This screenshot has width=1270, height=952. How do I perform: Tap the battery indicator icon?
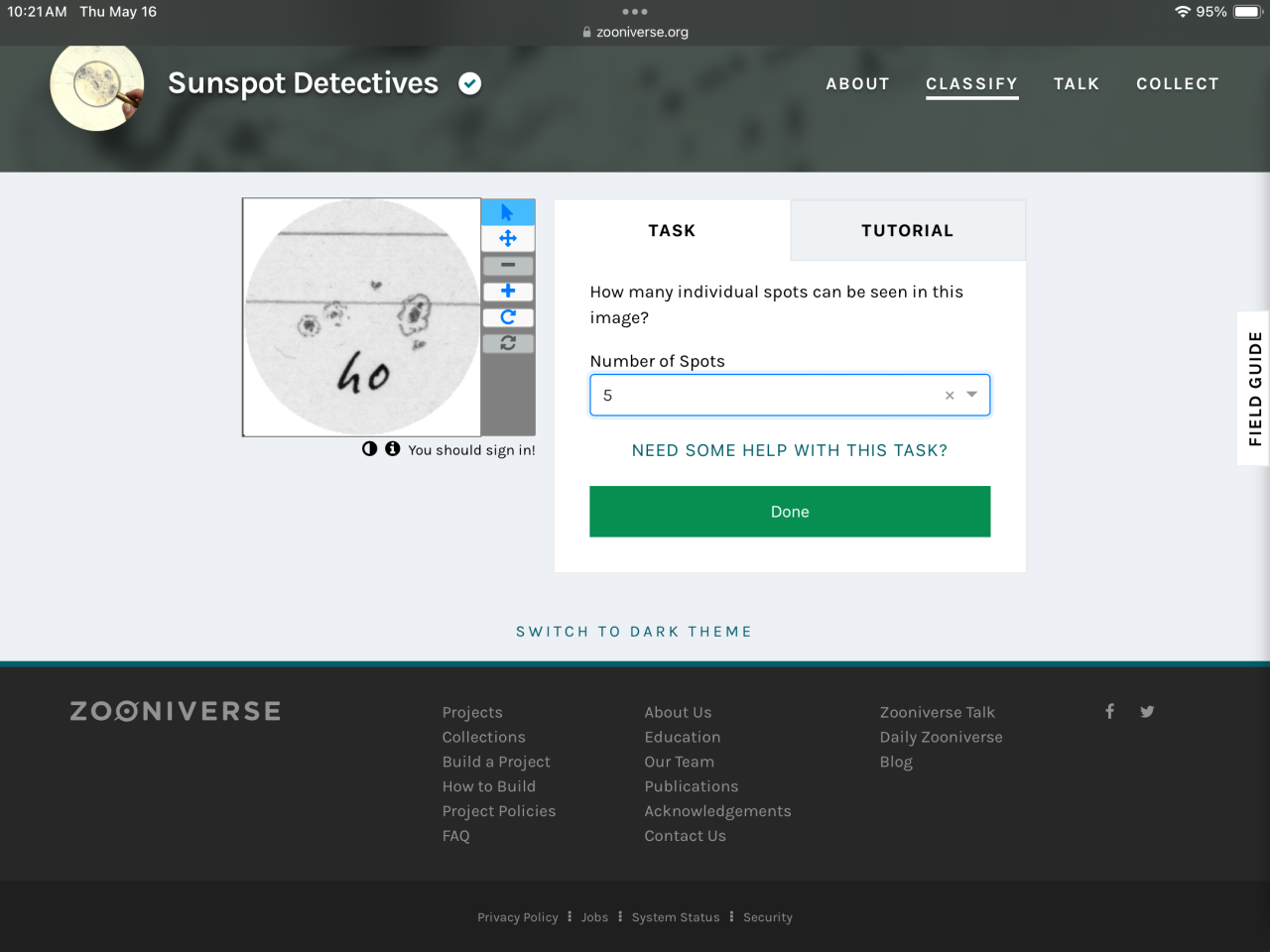click(x=1247, y=12)
